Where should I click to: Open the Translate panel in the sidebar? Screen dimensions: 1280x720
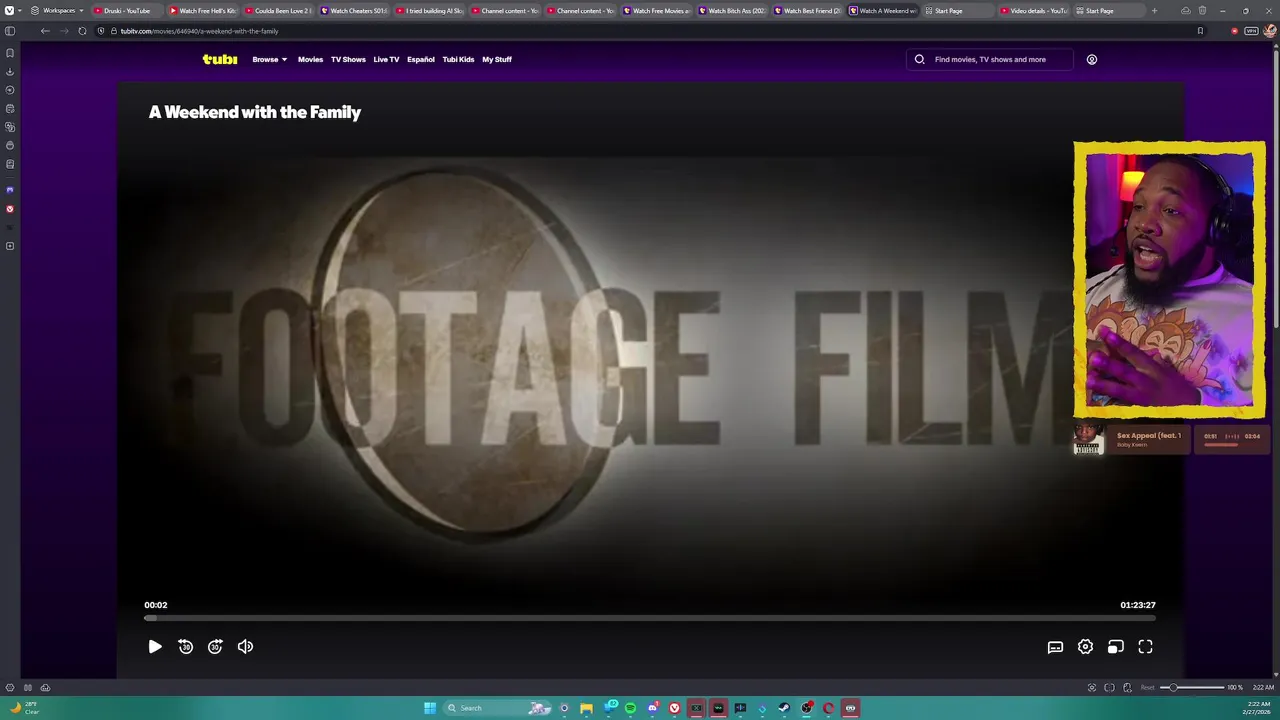click(x=10, y=127)
